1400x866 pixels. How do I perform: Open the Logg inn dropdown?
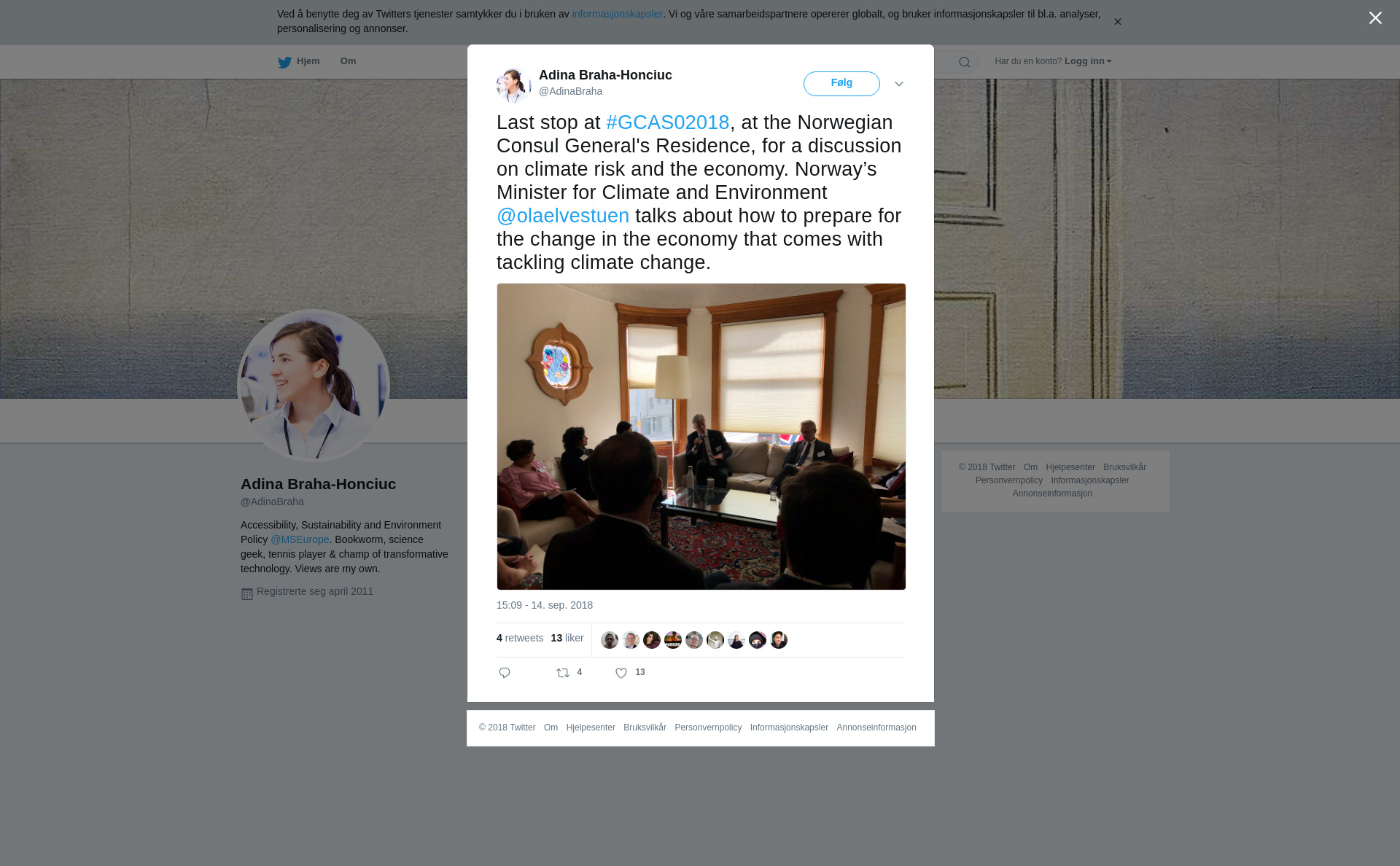1088,61
